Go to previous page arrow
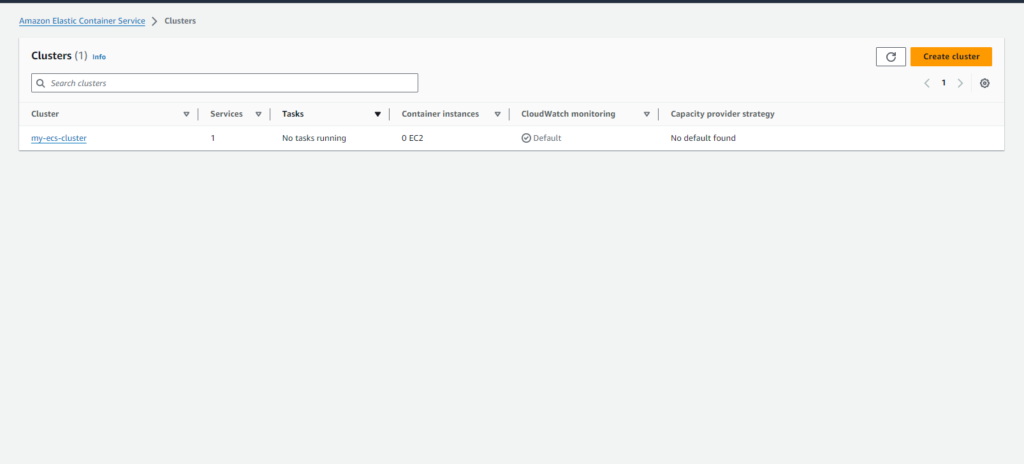The height and width of the screenshot is (464, 1024). pyautogui.click(x=927, y=83)
